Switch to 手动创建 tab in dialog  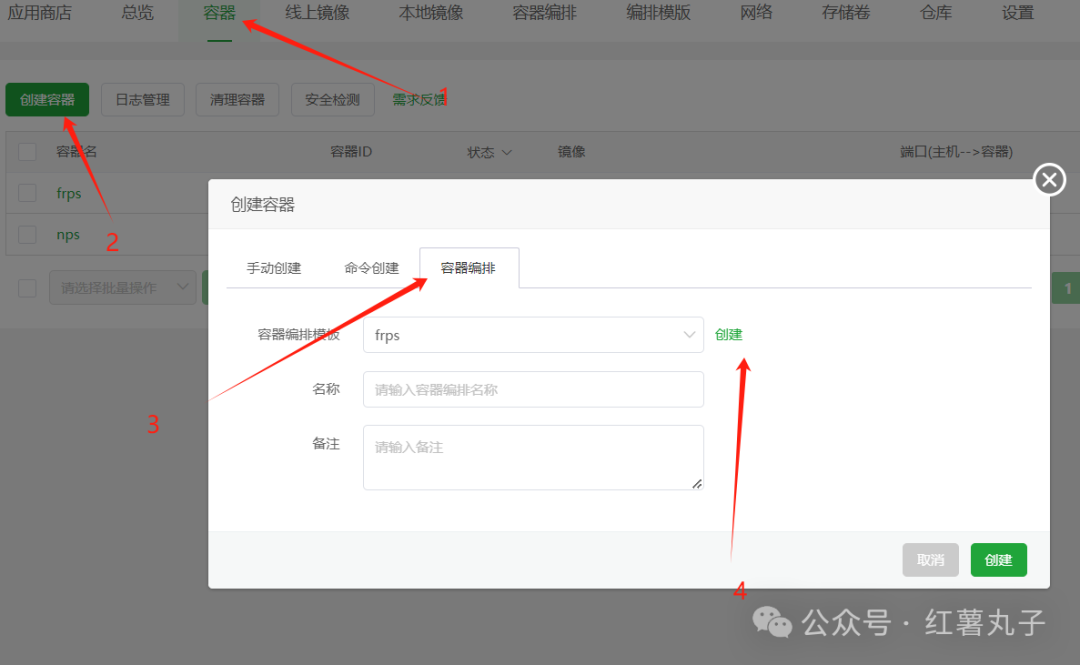[274, 268]
